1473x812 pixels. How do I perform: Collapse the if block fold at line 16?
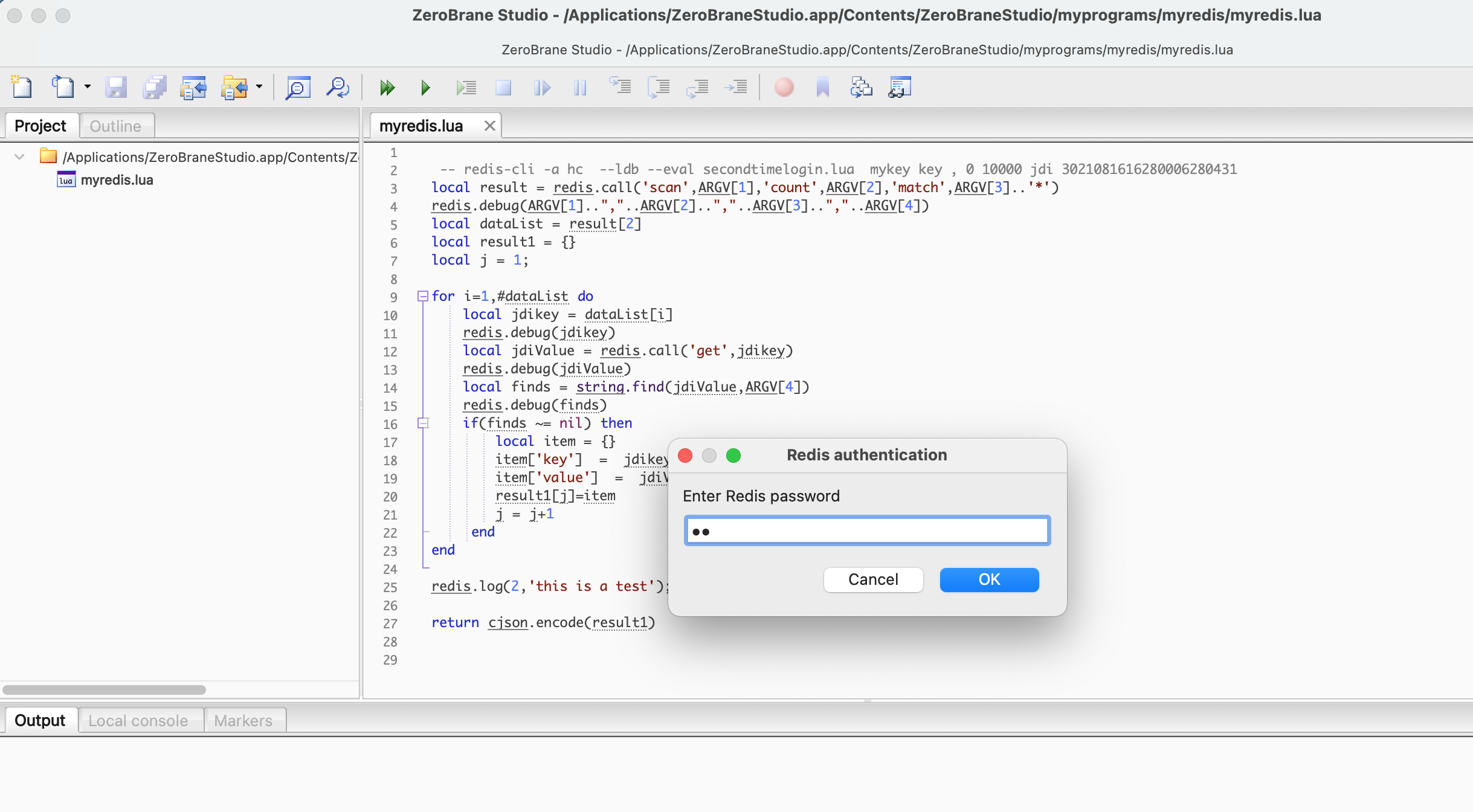[423, 423]
